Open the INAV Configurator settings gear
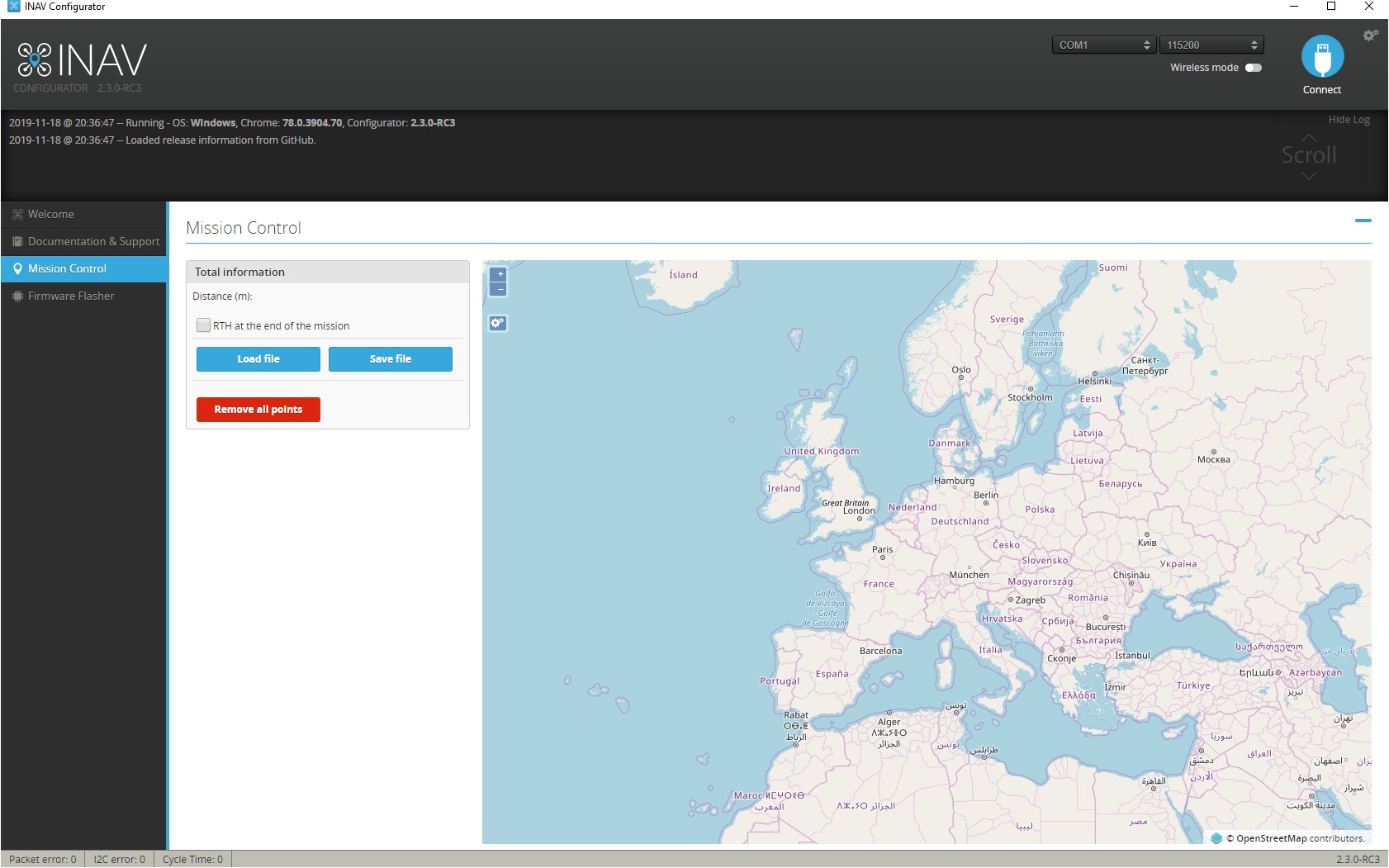 (x=1371, y=36)
